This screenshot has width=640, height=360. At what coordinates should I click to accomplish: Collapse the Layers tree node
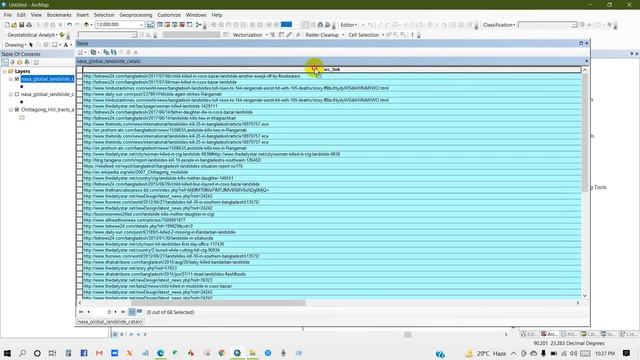point(5,71)
